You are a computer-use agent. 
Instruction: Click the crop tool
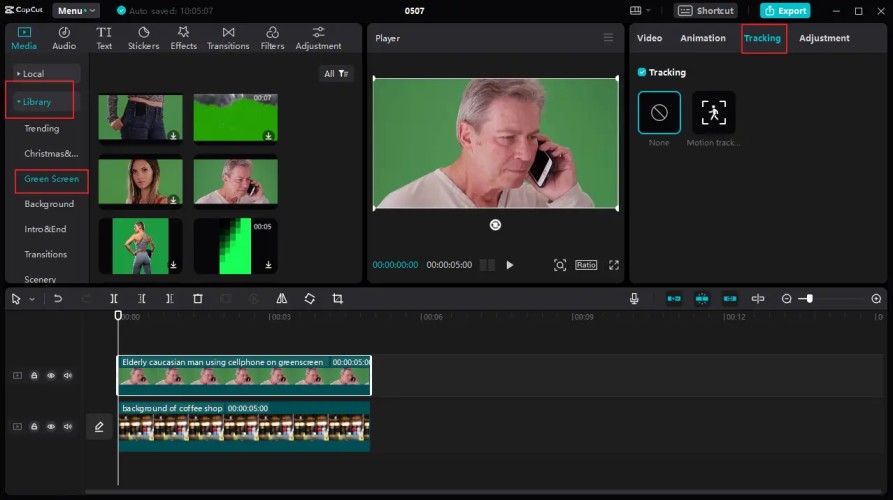[x=338, y=298]
